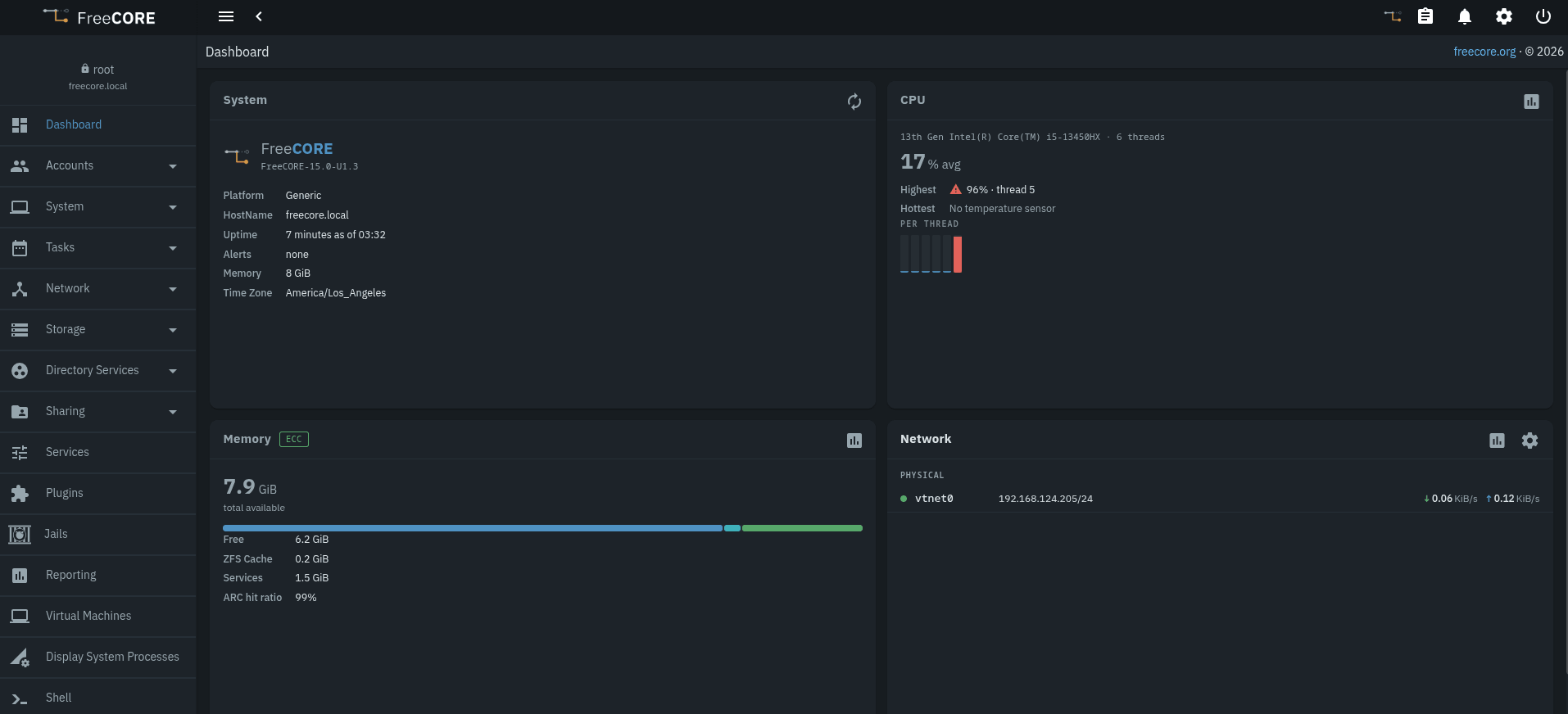Click the Services sliders icon
Viewport: 1568px width, 714px height.
[x=20, y=453]
